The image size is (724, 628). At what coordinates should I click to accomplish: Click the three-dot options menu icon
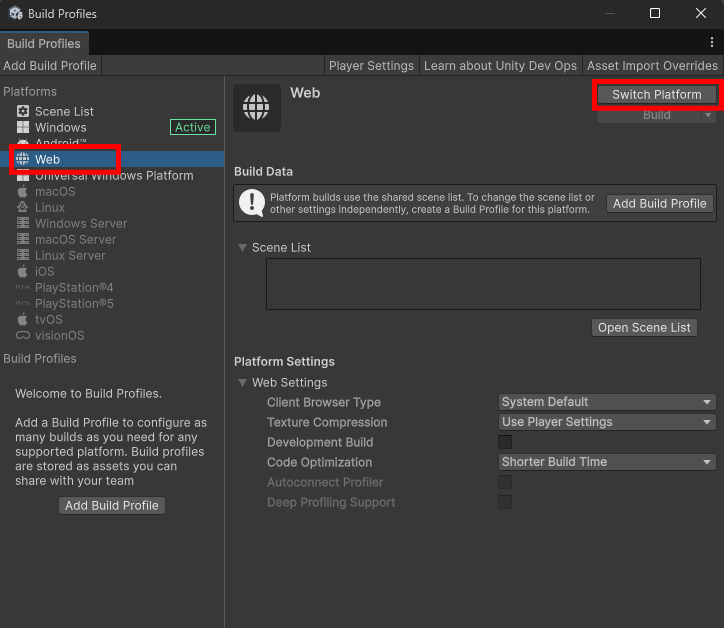coord(711,42)
